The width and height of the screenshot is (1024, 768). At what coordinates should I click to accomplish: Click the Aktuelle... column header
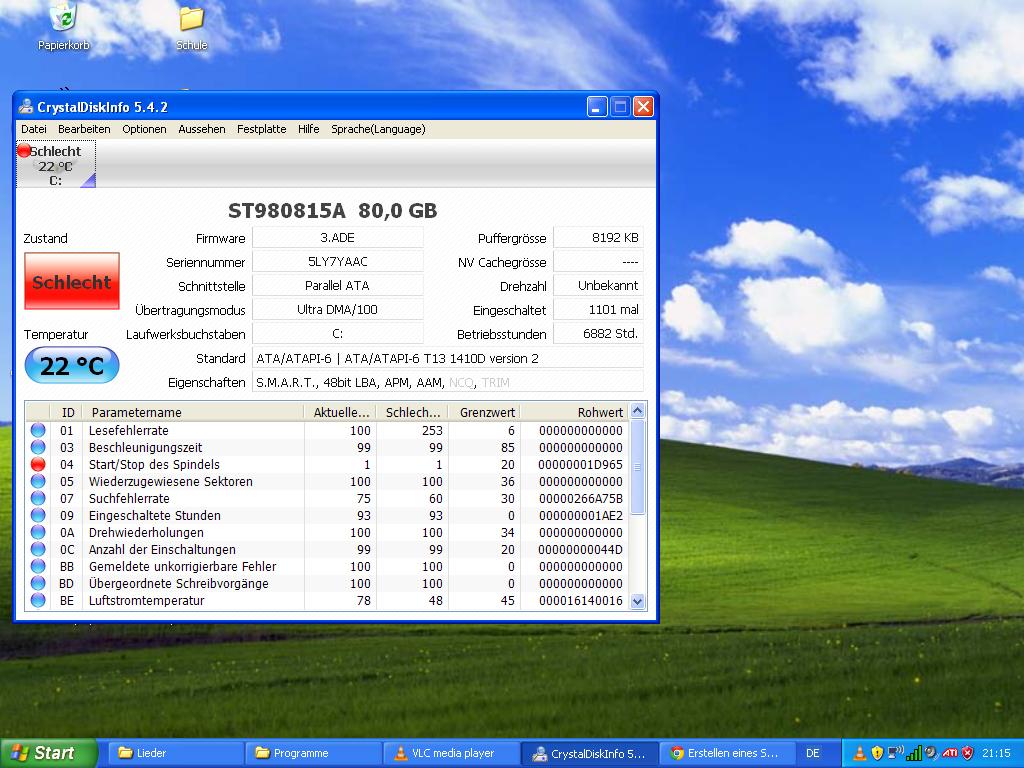340,412
